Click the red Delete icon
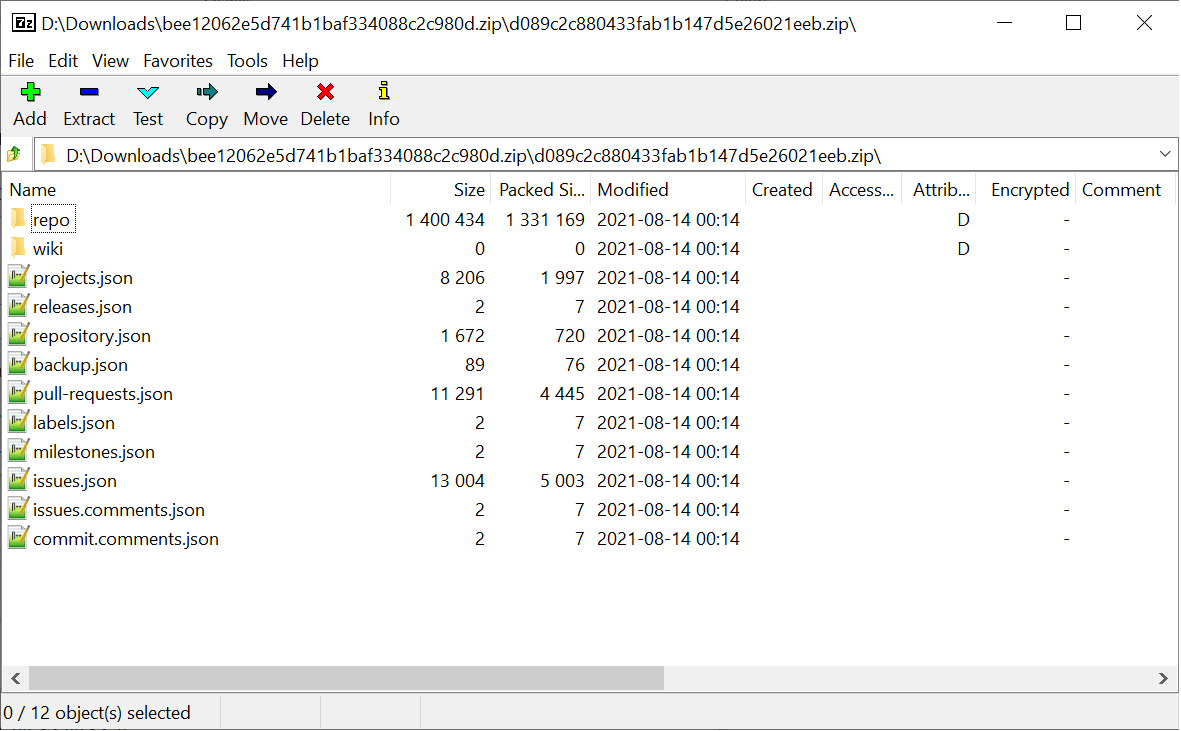Image resolution: width=1181 pixels, height=731 pixels. pos(325,92)
